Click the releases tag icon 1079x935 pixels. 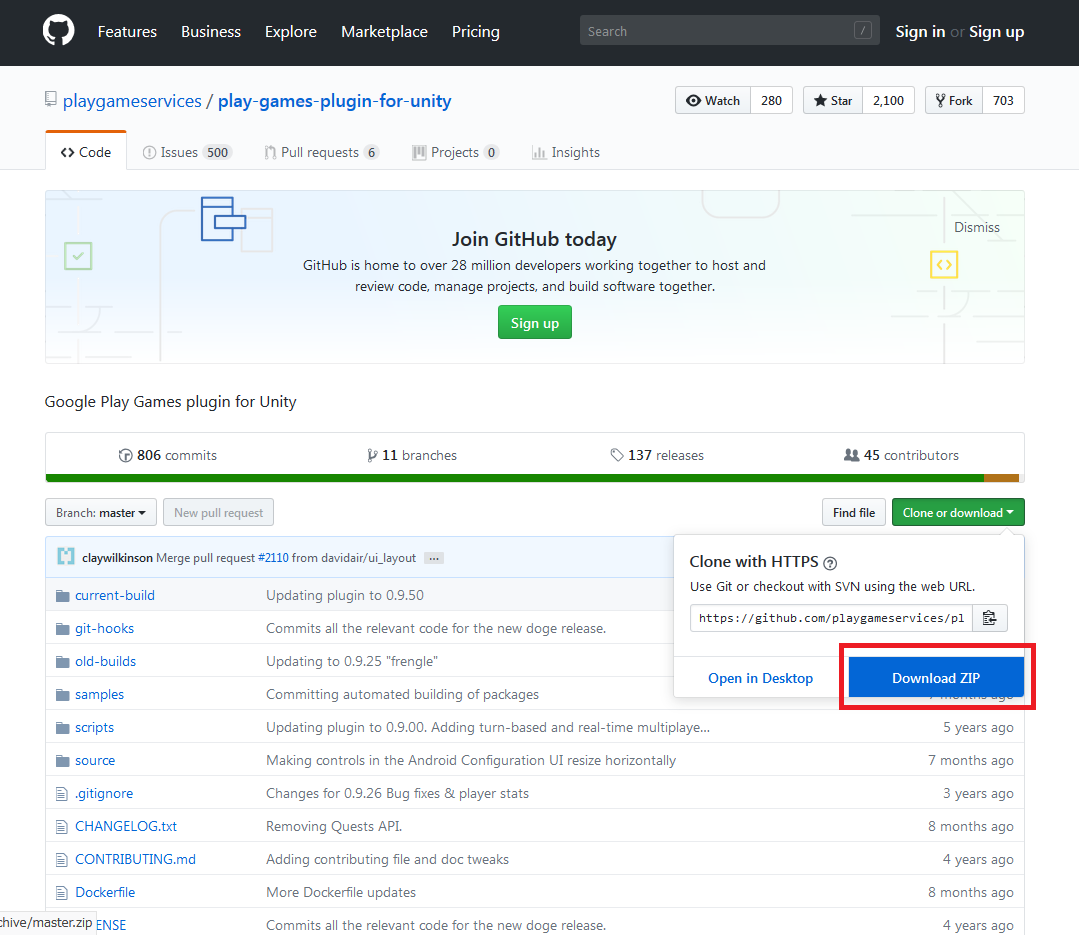[617, 455]
